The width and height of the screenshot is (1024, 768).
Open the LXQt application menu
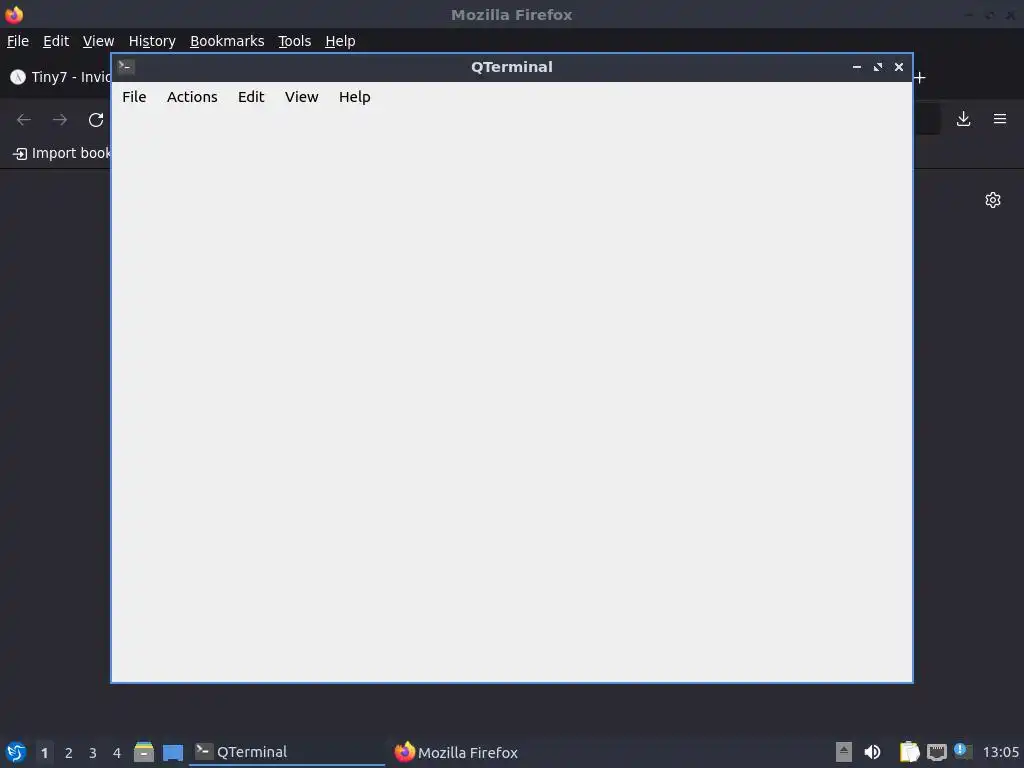16,752
